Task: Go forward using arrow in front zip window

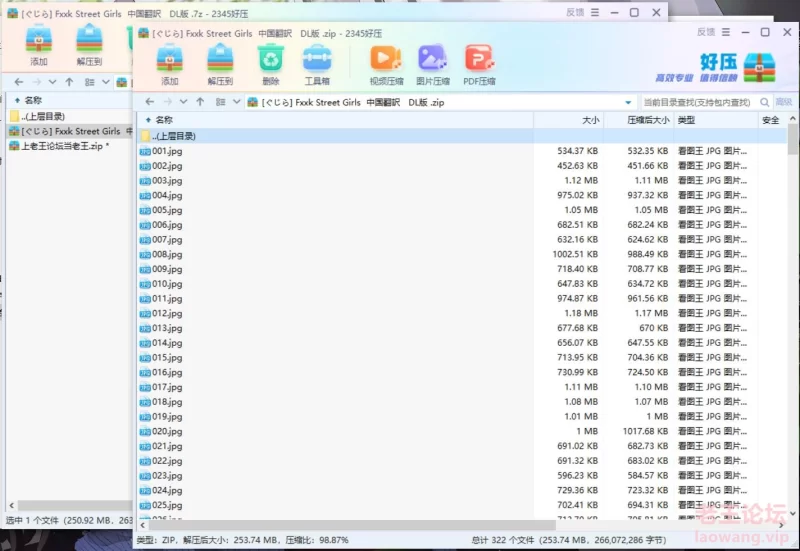Action: point(168,102)
